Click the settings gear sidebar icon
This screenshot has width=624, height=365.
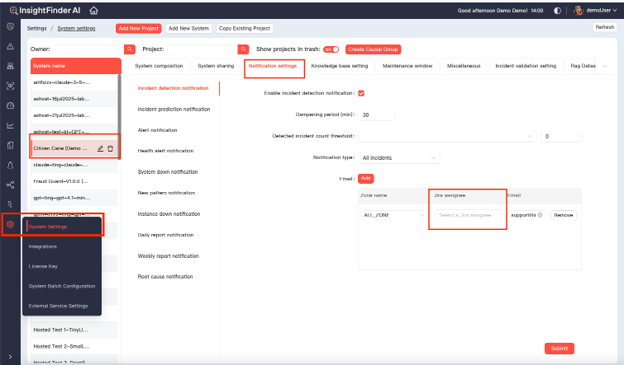tap(10, 224)
